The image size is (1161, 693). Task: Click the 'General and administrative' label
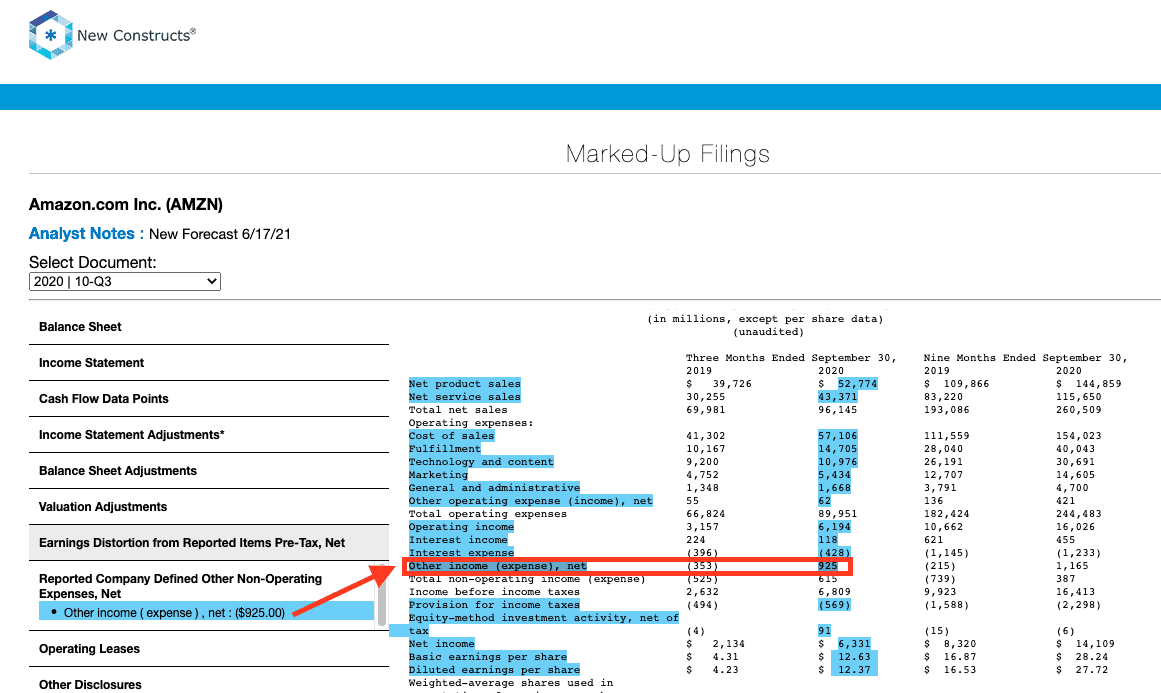(494, 488)
